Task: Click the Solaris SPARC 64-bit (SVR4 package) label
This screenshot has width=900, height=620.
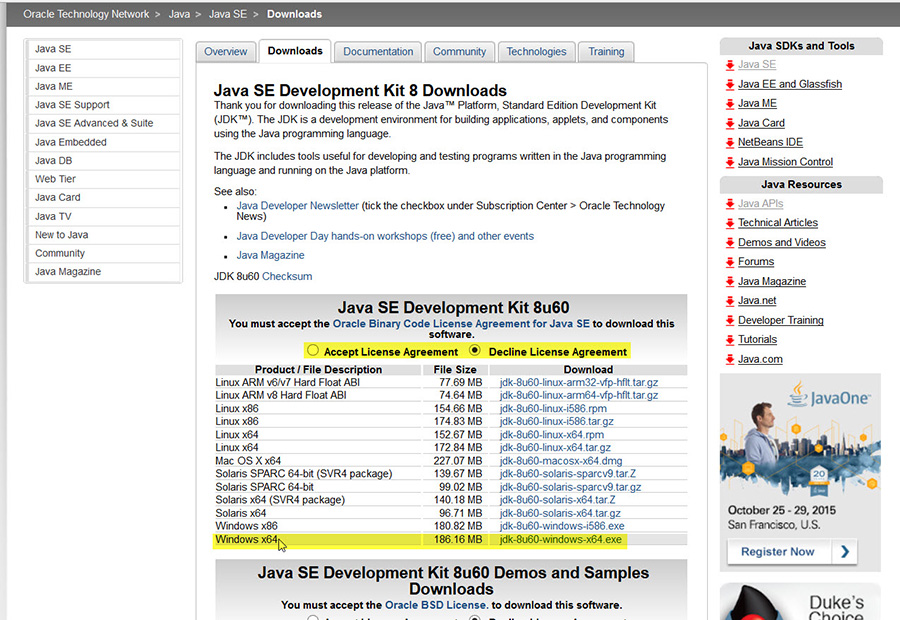Action: (x=304, y=474)
